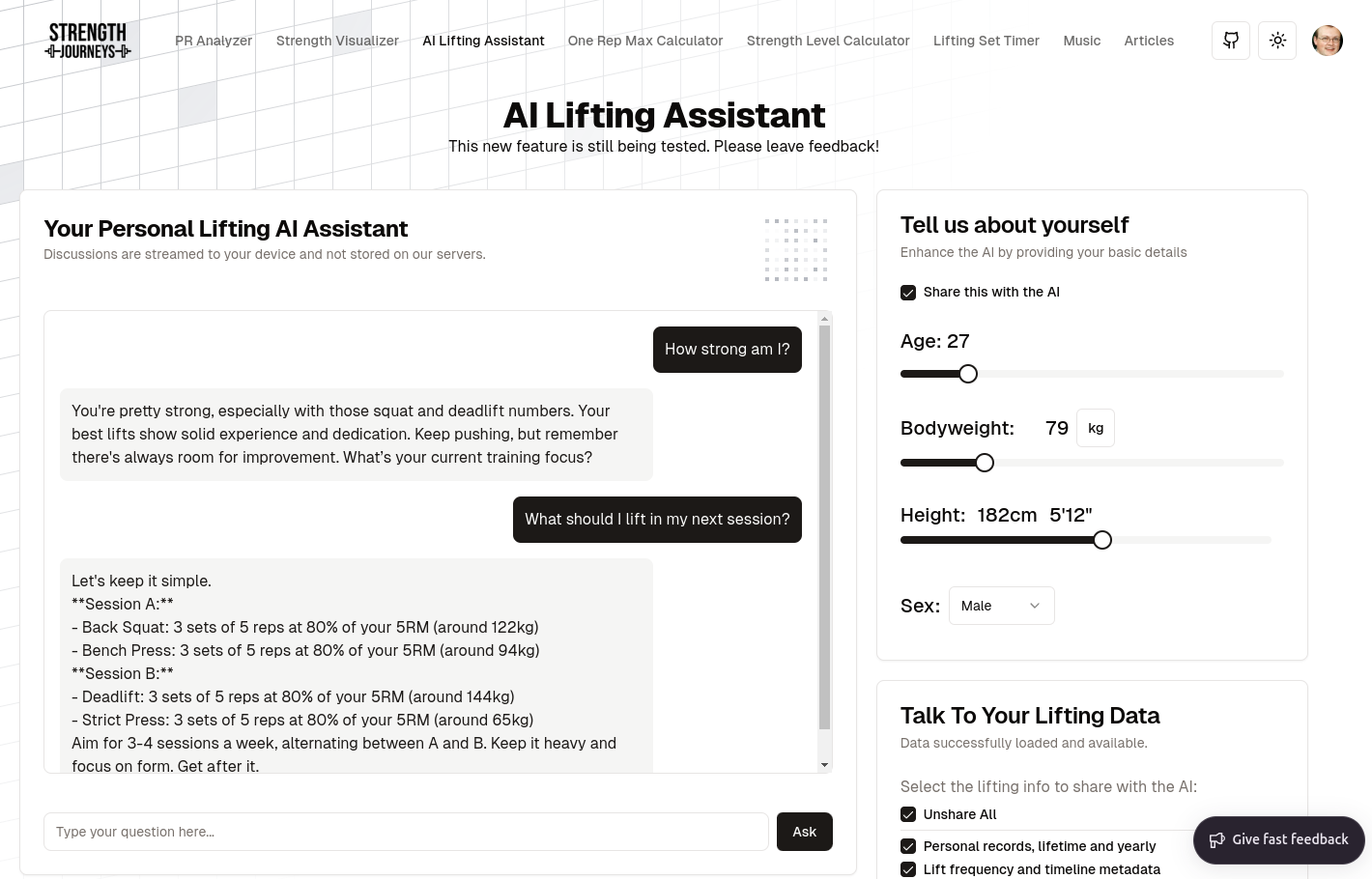Click the user profile avatar
Screen dimensions: 1372x879
pos(1327,41)
